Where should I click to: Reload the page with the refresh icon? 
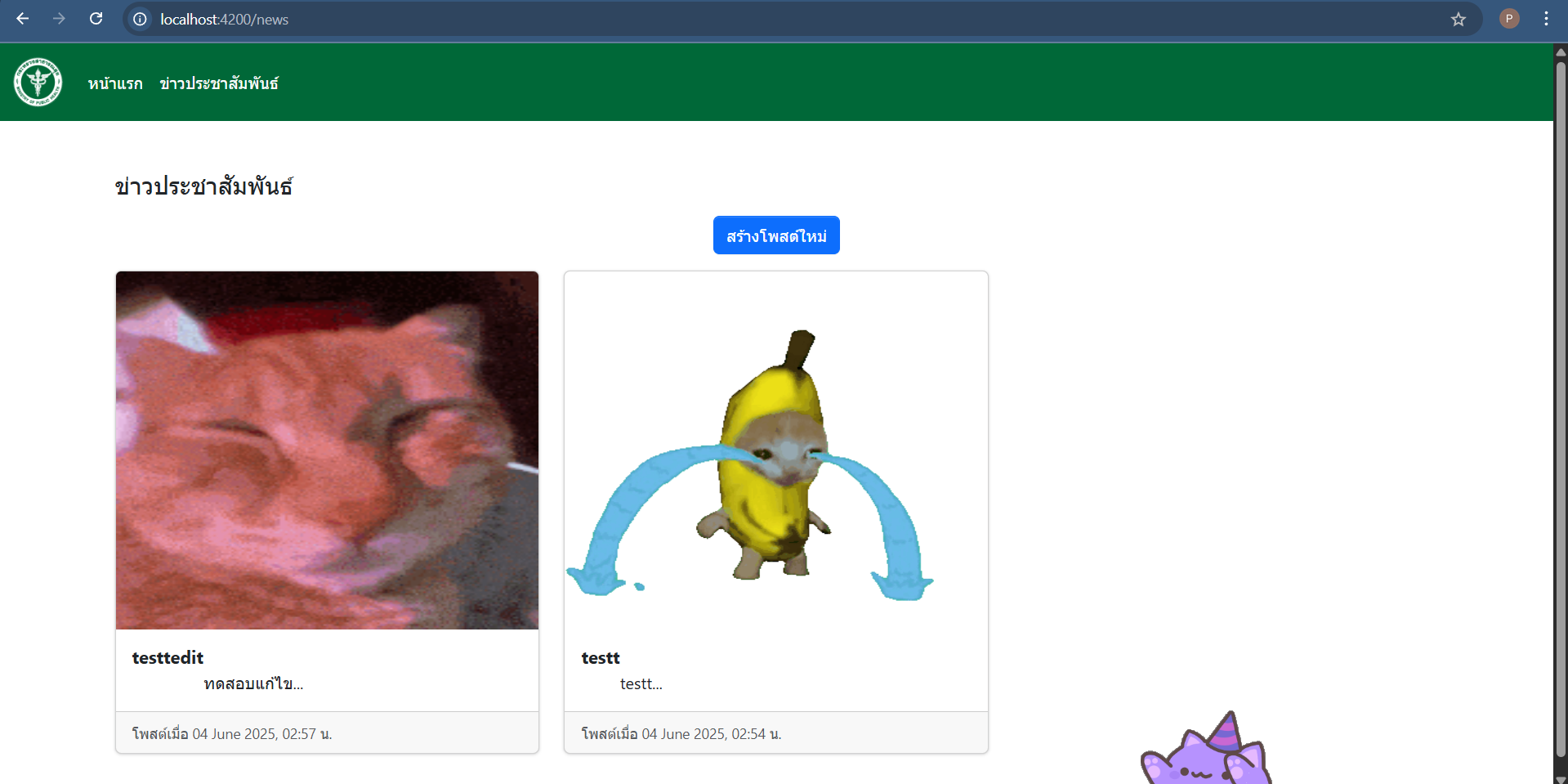[96, 19]
